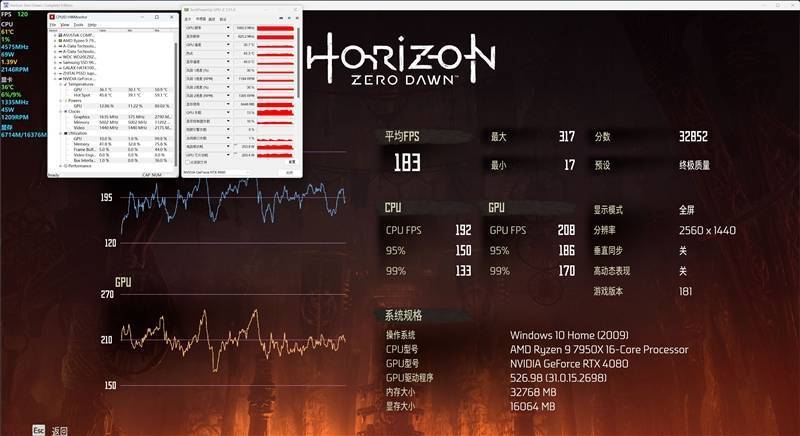Viewport: 800px width, 436px height.
Task: Collapse the Powers group in HWMonitor
Action: (x=61, y=100)
